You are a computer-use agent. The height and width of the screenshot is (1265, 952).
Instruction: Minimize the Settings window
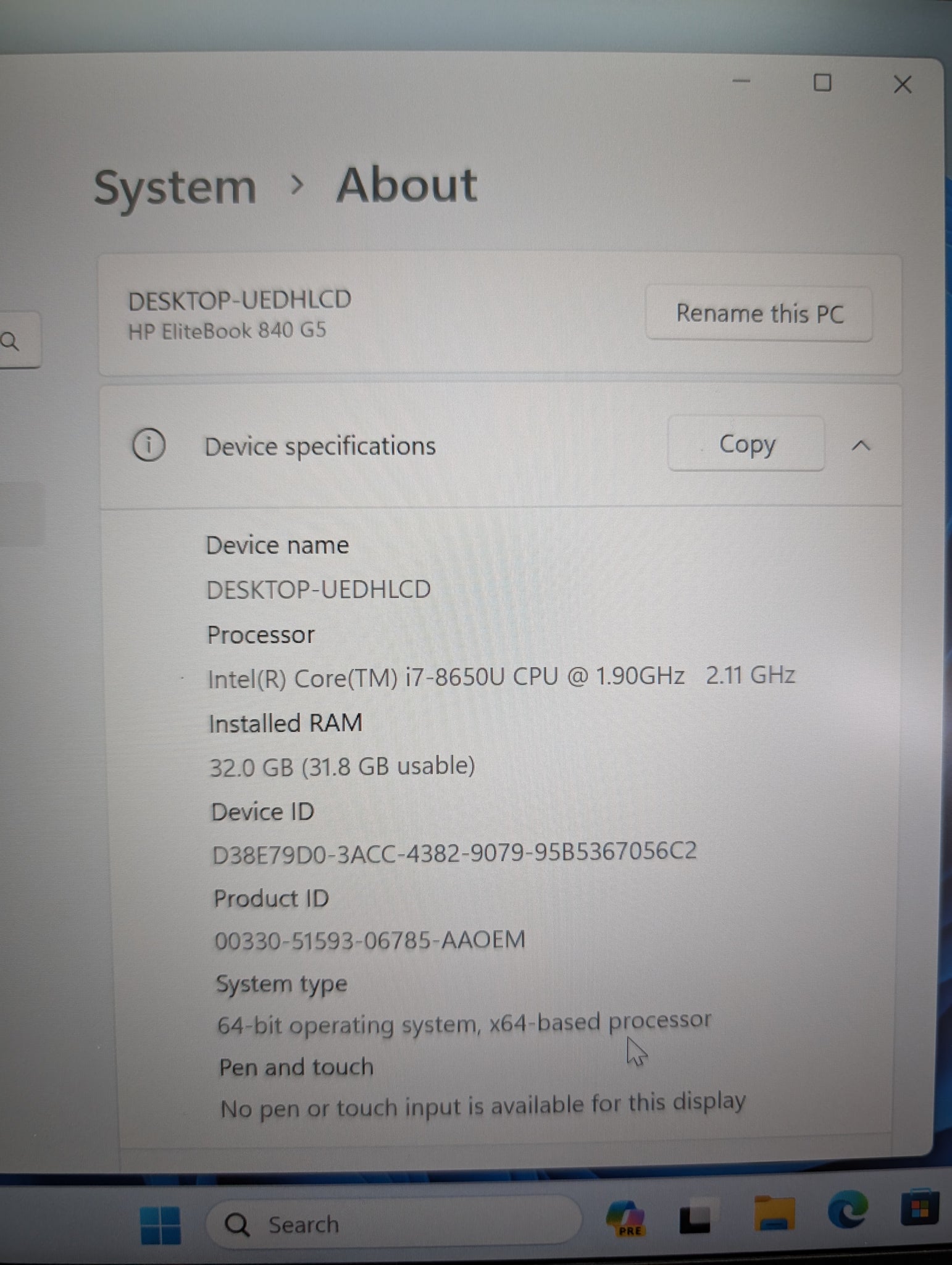741,81
